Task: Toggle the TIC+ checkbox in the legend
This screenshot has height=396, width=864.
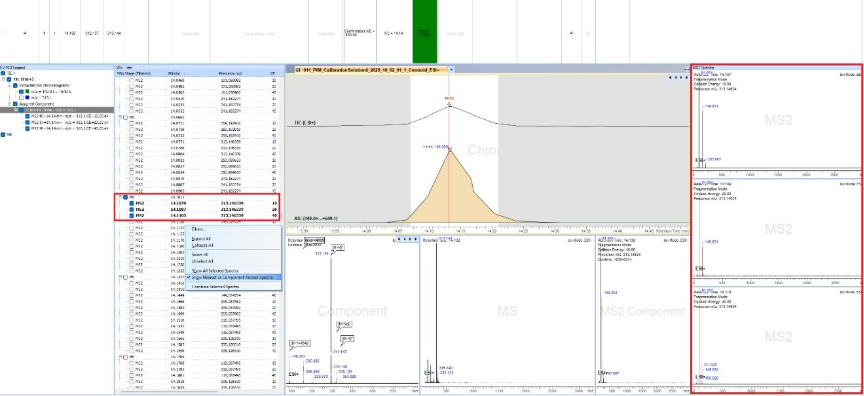Action: (x=3, y=73)
